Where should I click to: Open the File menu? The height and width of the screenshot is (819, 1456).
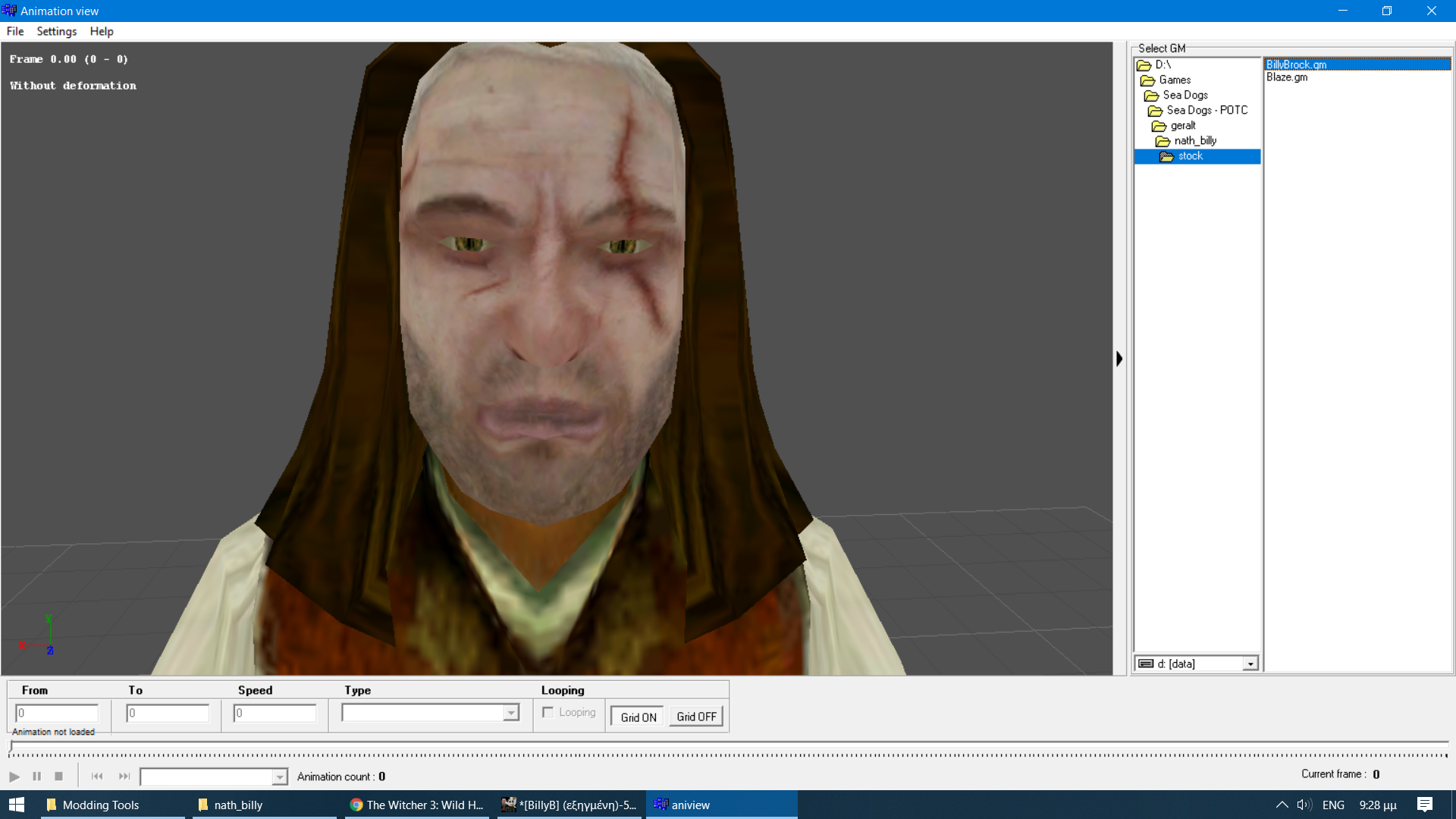pyautogui.click(x=15, y=31)
